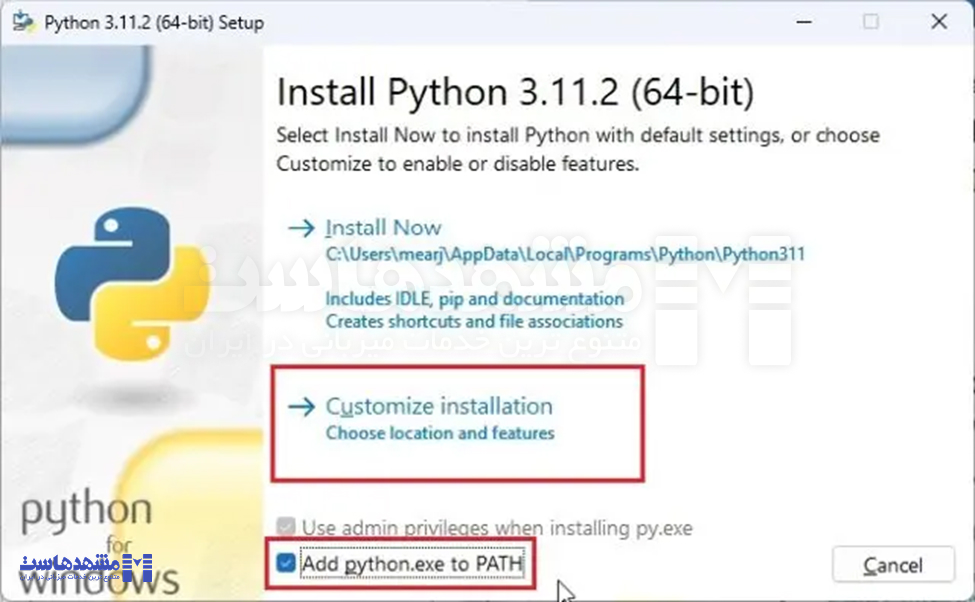Click 'Includes IDLE, pip and documentation' text

[x=475, y=299]
